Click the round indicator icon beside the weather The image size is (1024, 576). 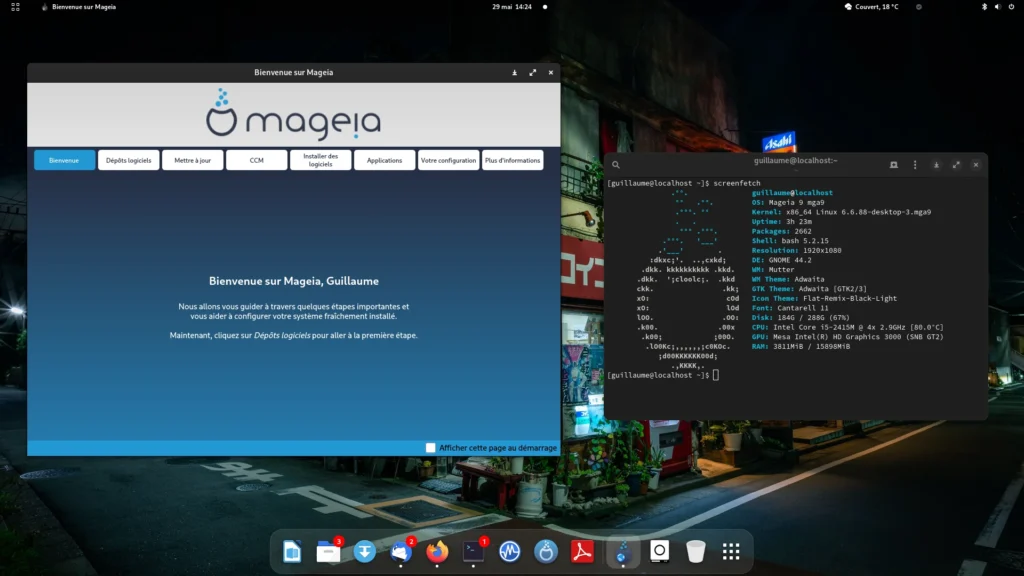pyautogui.click(x=919, y=7)
